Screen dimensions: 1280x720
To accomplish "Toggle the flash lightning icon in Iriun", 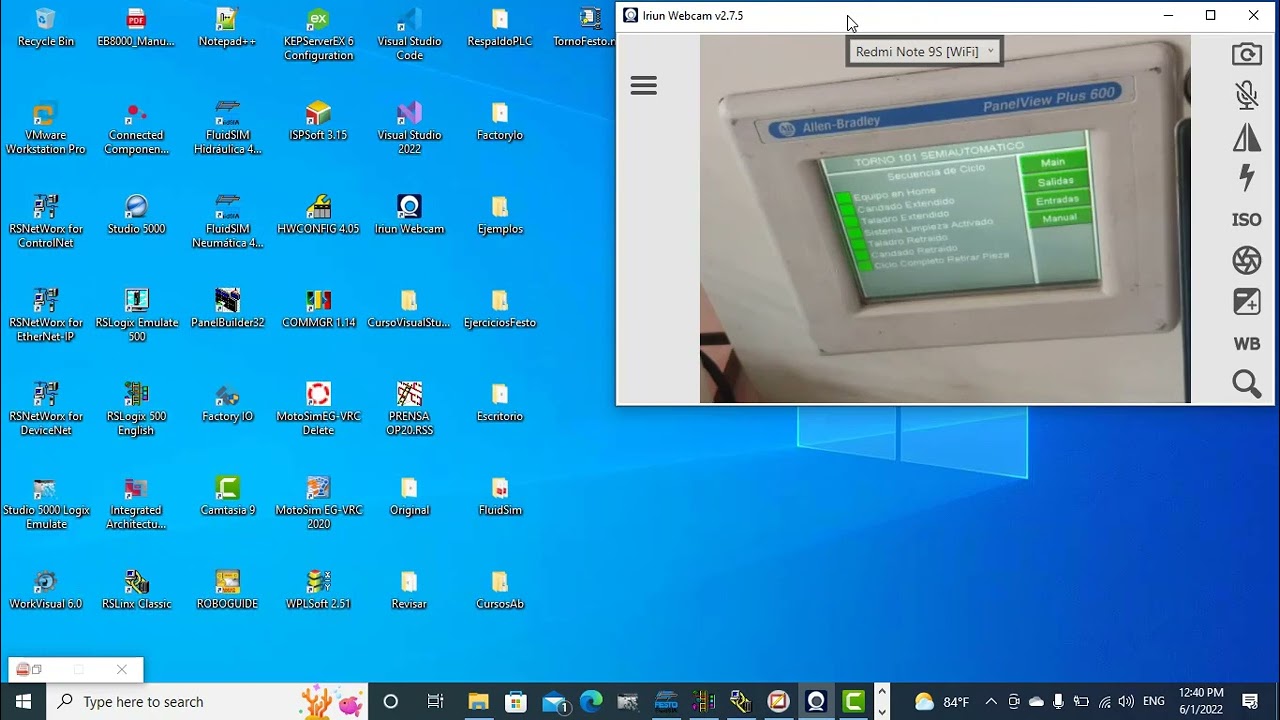I will 1246,178.
